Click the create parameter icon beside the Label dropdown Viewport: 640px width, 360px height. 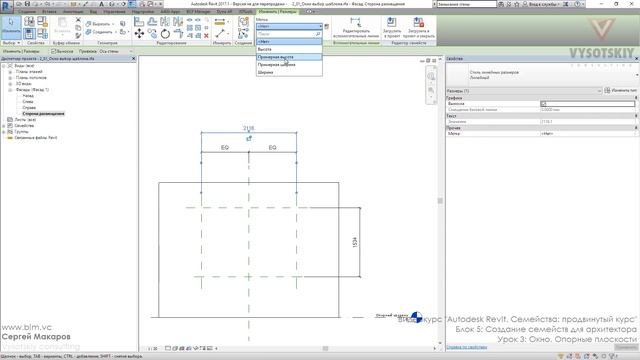click(x=327, y=26)
